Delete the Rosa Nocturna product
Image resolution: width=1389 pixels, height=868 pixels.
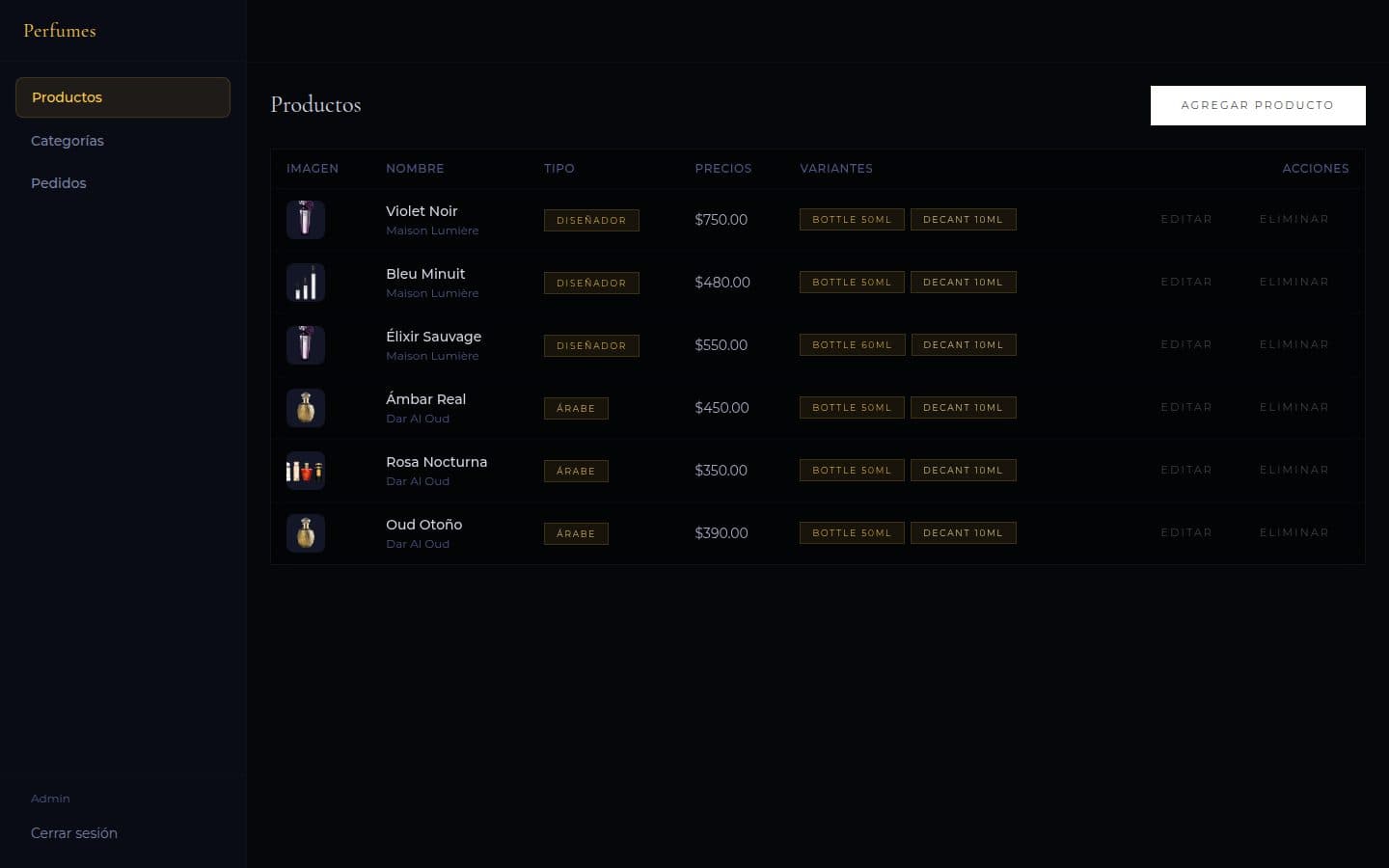(1294, 470)
